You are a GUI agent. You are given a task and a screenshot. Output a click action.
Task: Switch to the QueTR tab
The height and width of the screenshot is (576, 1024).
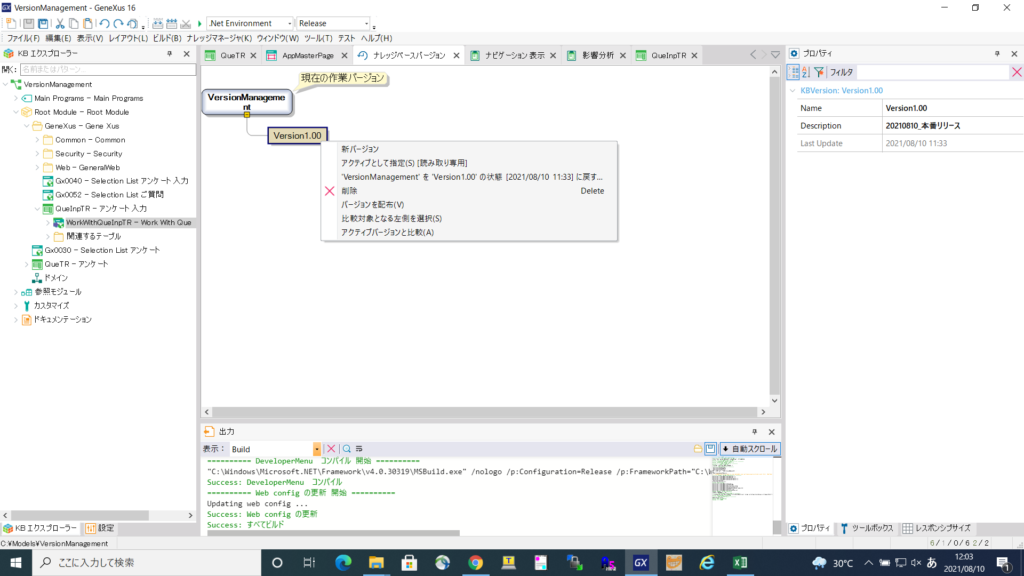232,56
